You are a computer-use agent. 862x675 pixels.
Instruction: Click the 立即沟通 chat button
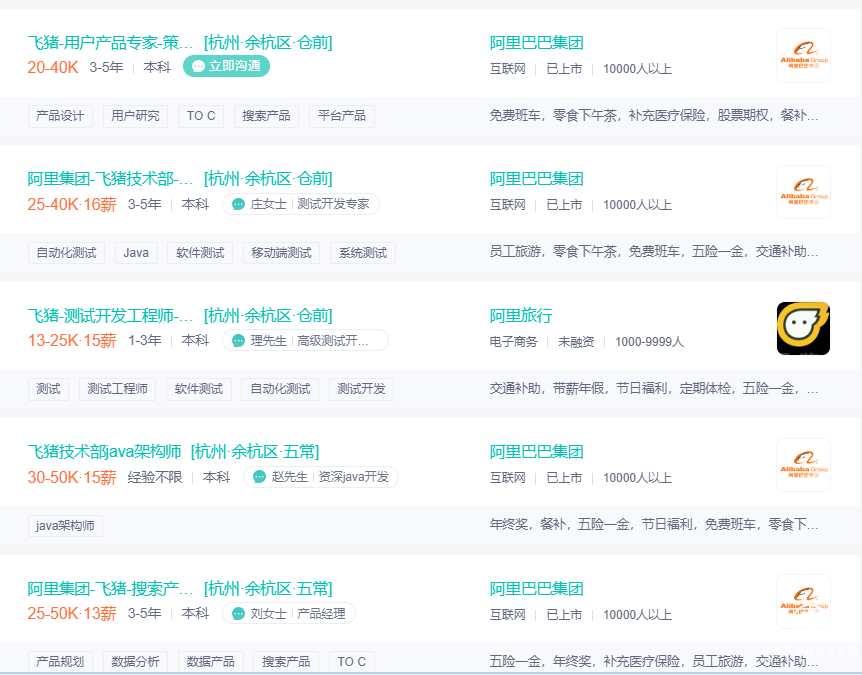click(x=226, y=66)
